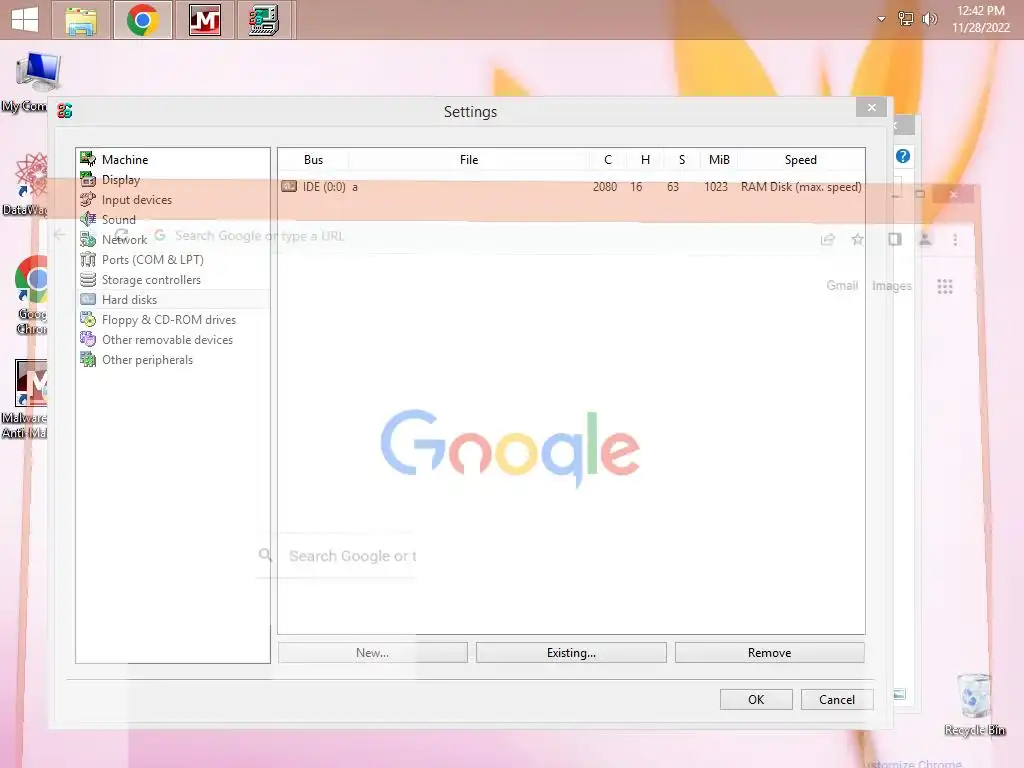
Task: Click Chrome's address bar field
Action: 483,236
